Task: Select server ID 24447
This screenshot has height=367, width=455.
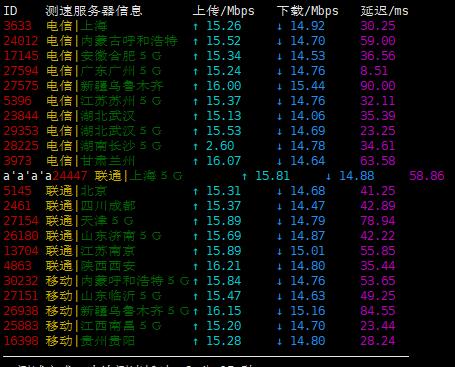Action: pos(70,176)
